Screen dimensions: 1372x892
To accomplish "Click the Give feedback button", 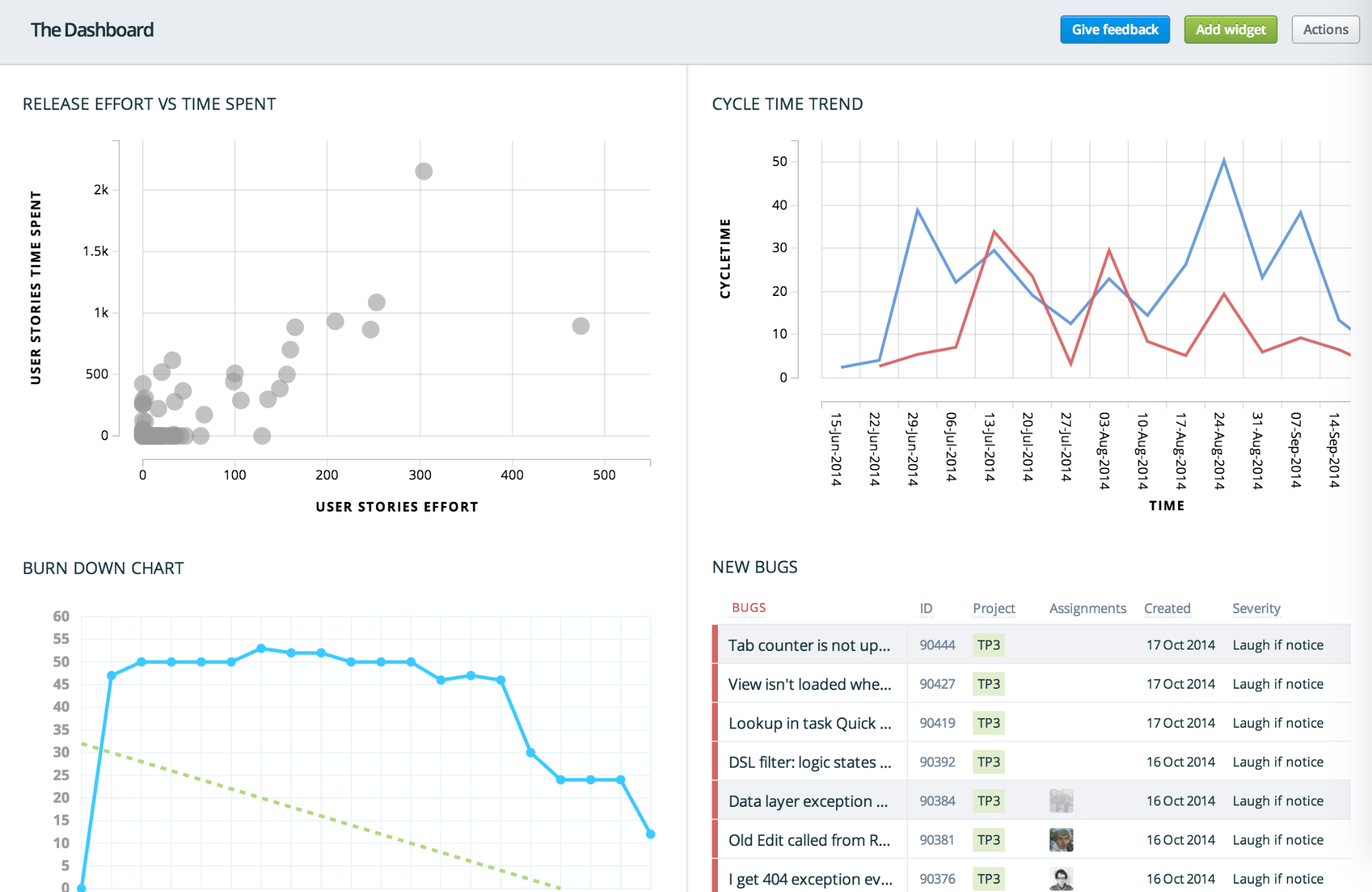I will coord(1115,30).
